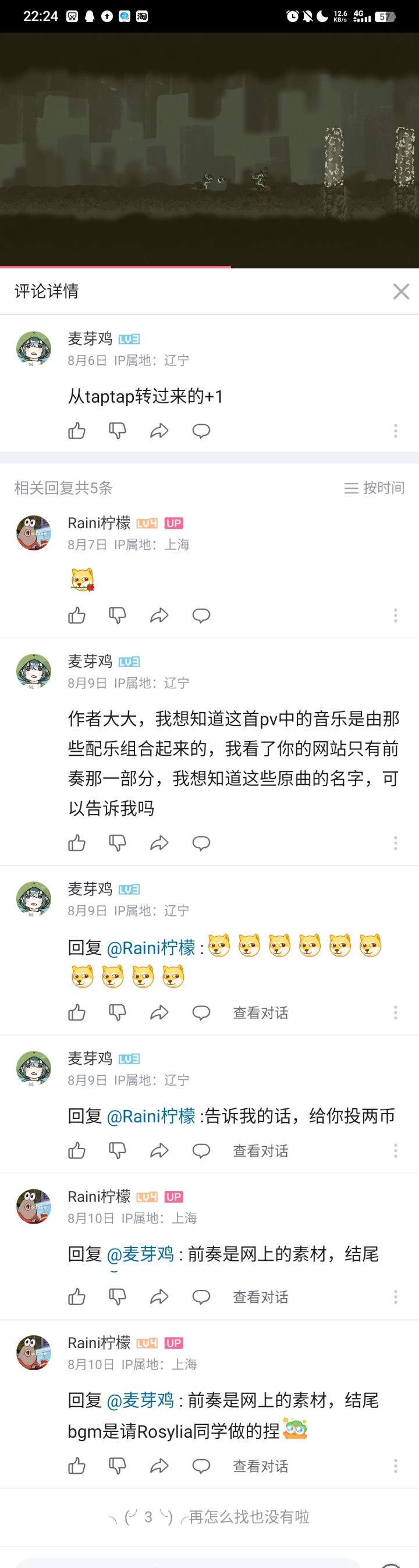The image size is (419, 1568).
Task: Seek on the pink video progress bar
Action: click(210, 266)
